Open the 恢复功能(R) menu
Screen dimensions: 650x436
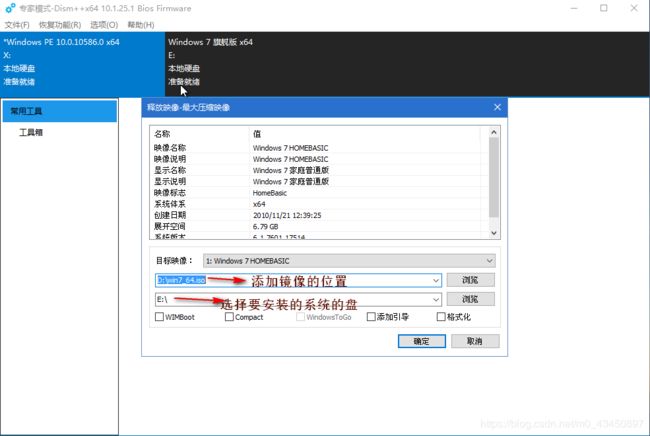click(60, 25)
